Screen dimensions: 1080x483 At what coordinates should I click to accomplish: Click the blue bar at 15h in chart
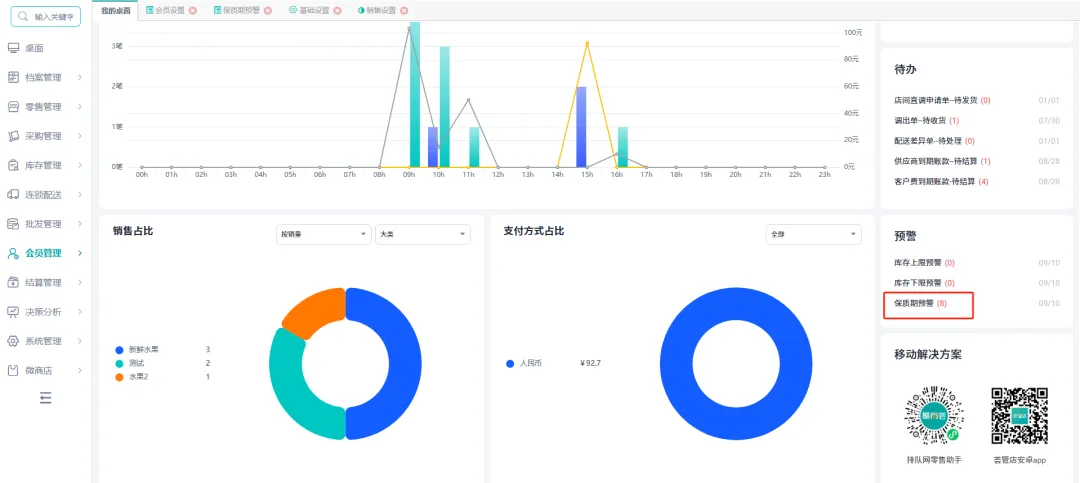pyautogui.click(x=581, y=127)
